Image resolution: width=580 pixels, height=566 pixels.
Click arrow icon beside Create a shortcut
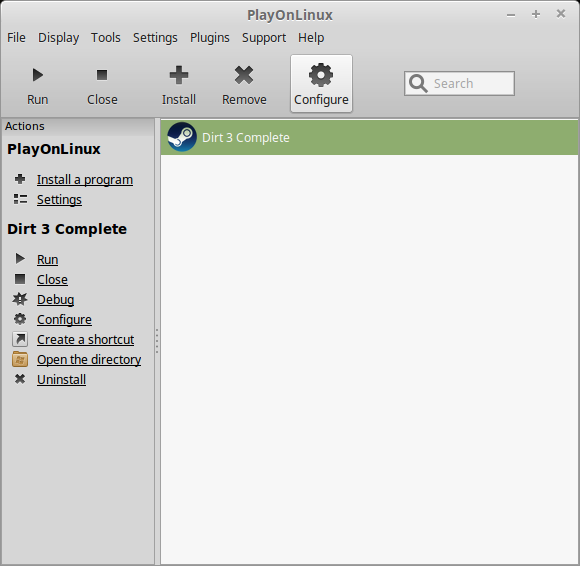(20, 339)
